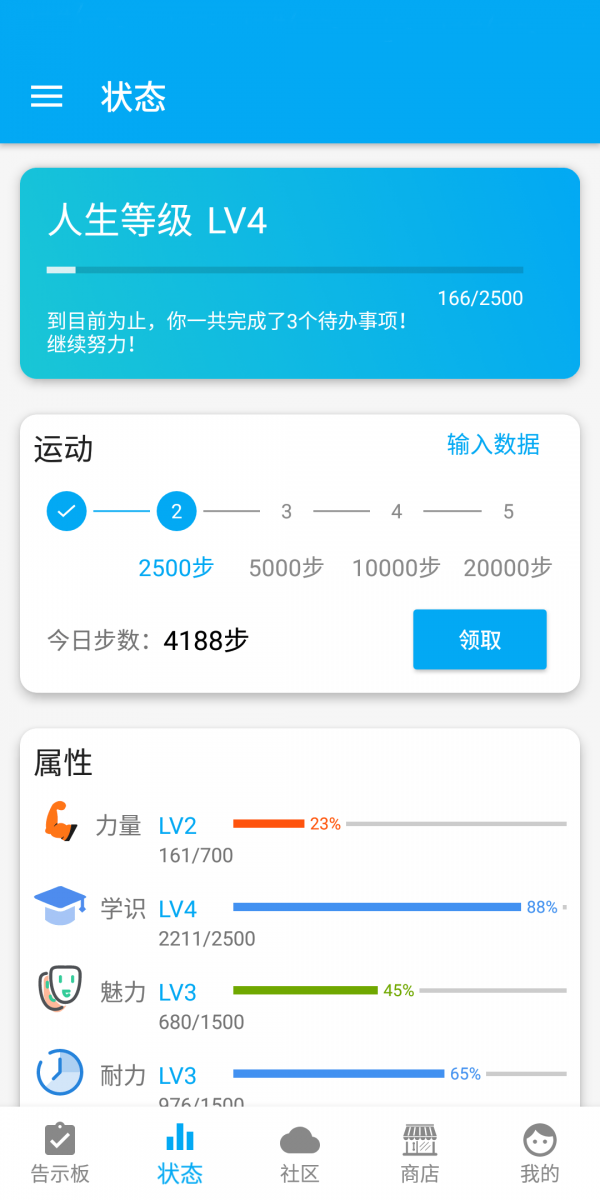Image resolution: width=600 pixels, height=1200 pixels.
Task: Expand the 属性 attributes section
Action: tap(64, 762)
